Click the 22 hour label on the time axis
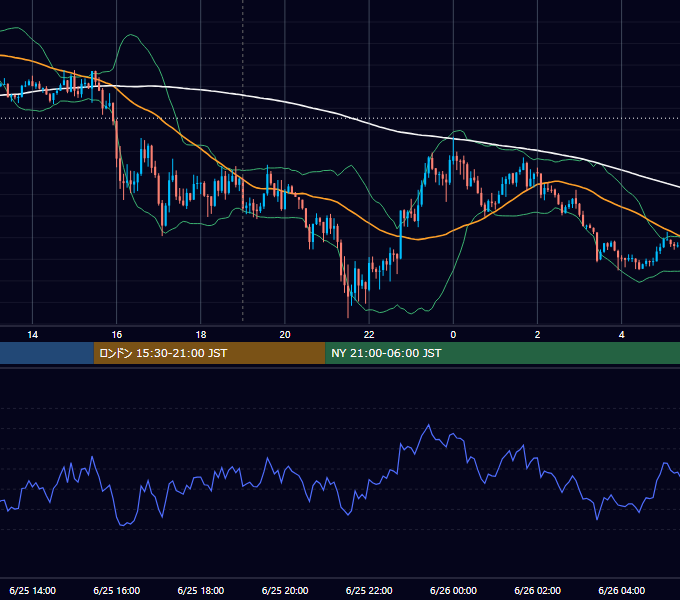This screenshot has width=680, height=600. click(x=369, y=335)
